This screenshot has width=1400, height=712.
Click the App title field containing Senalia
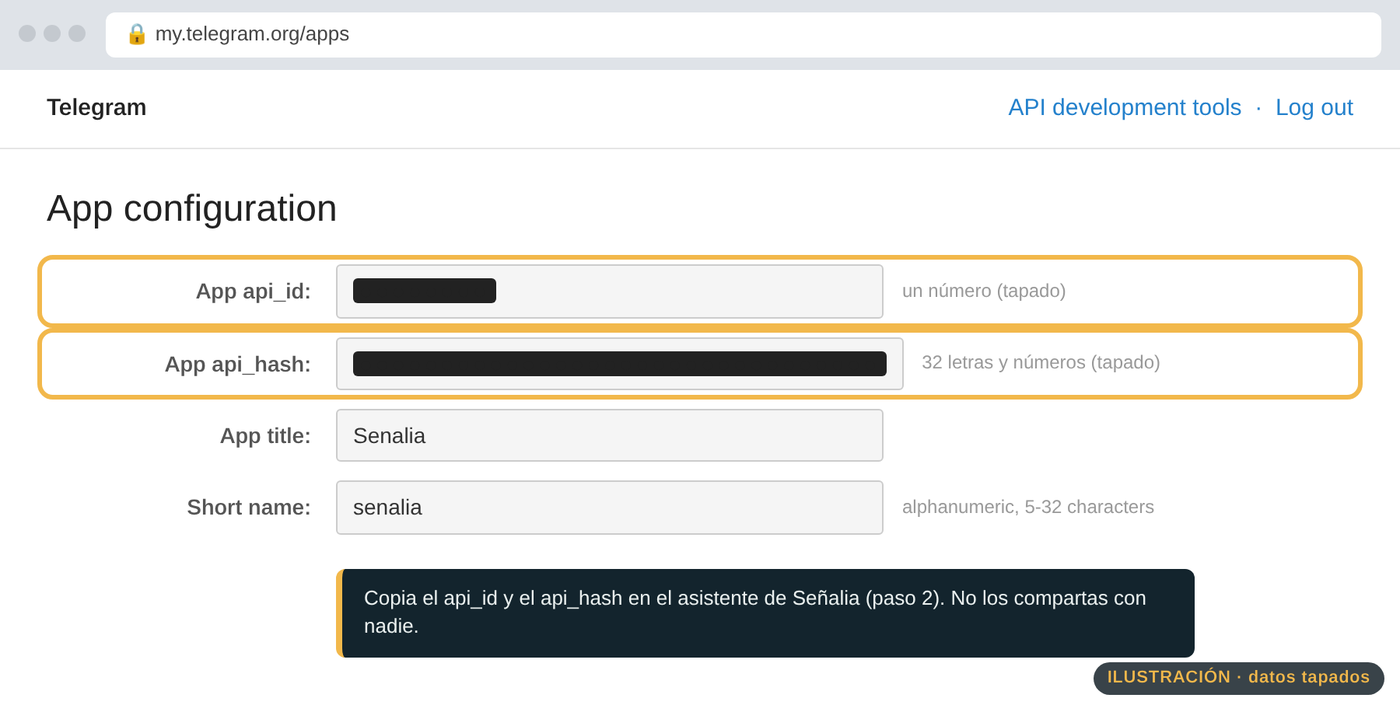(x=610, y=435)
